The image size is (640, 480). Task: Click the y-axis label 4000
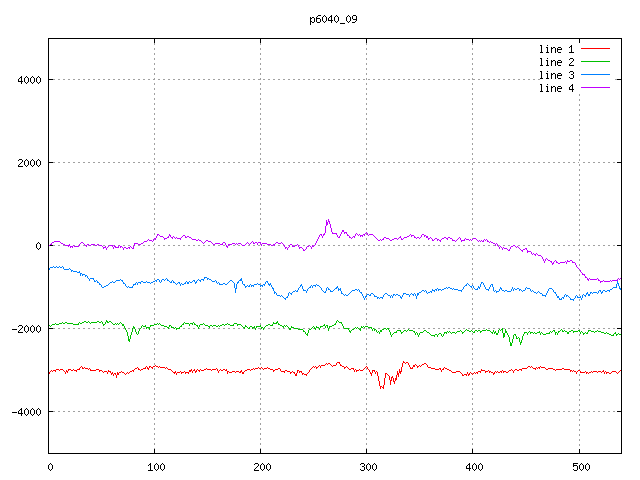click(x=29, y=80)
